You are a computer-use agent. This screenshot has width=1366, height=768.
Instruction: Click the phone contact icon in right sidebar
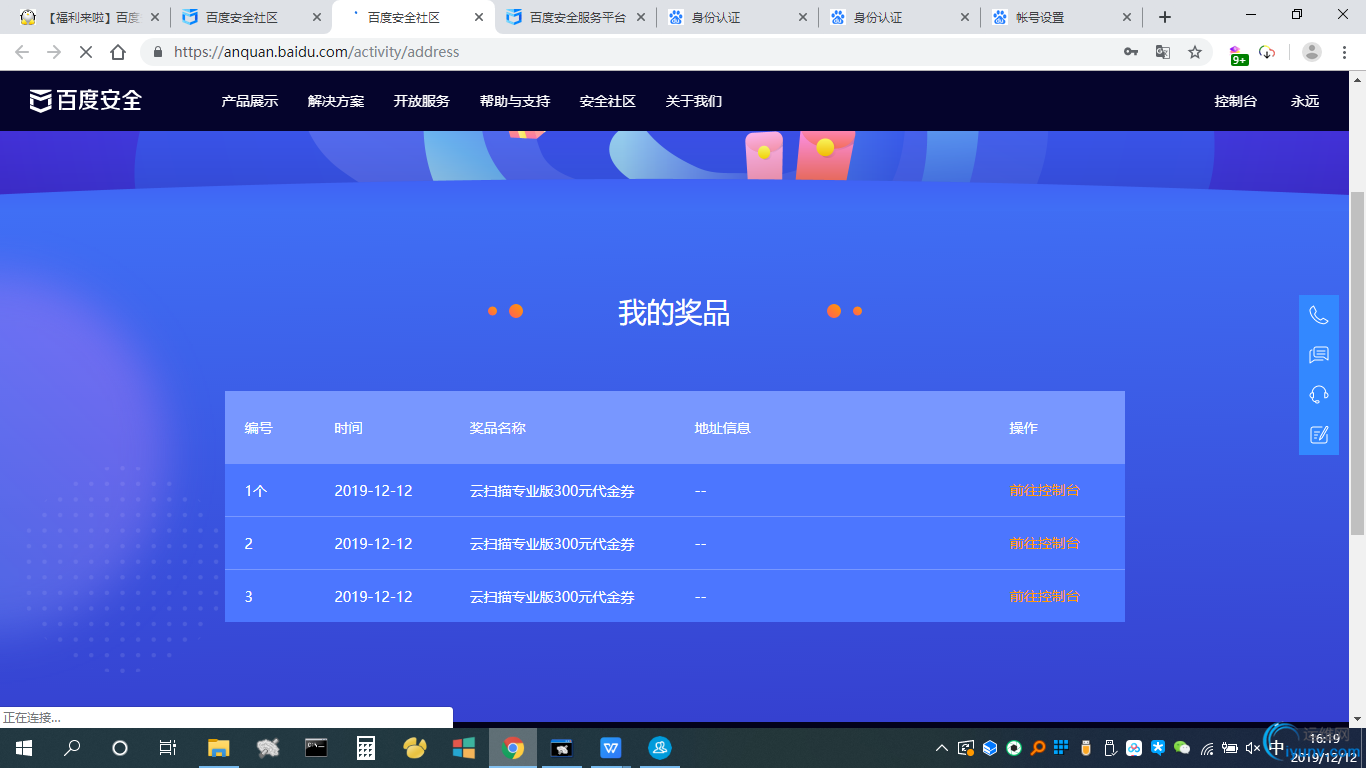[x=1319, y=316]
